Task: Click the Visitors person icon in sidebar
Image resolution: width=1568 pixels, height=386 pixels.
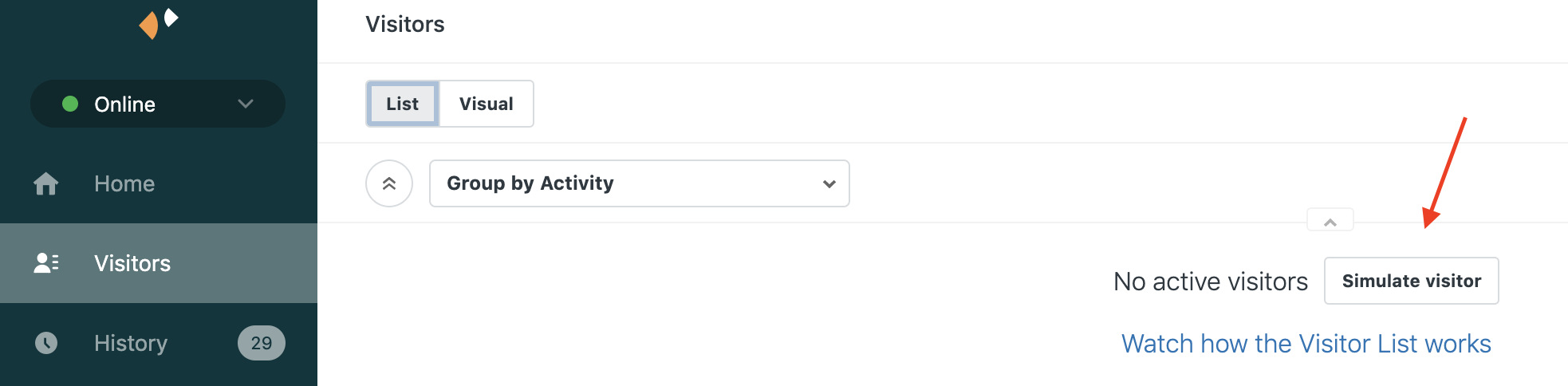Action: [46, 263]
